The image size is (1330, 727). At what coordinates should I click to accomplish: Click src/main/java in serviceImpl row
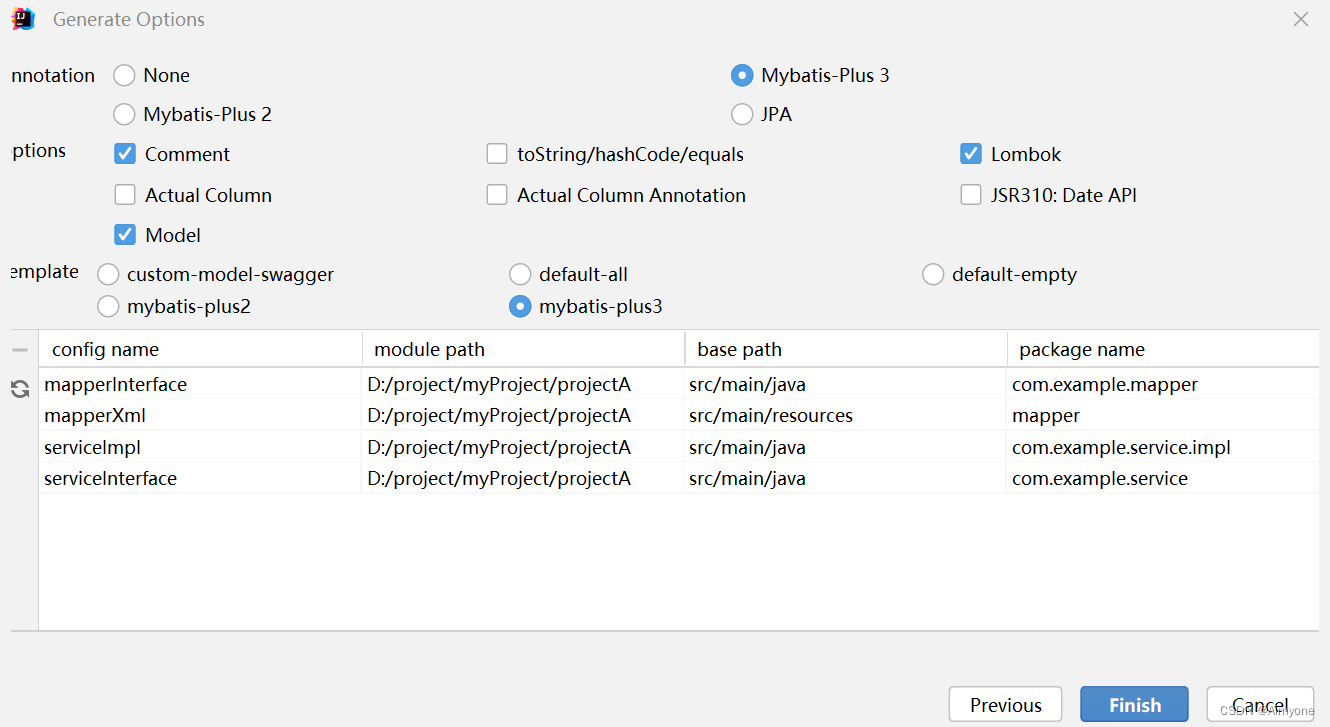747,447
